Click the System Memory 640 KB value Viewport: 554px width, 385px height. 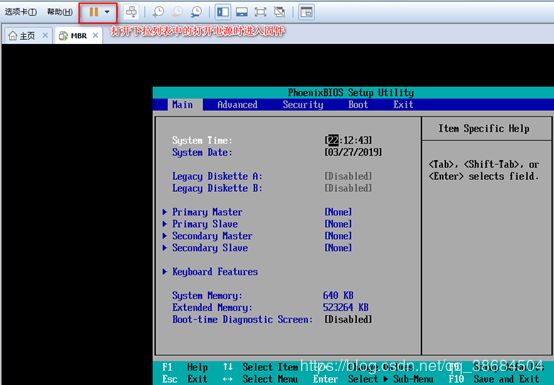point(338,295)
